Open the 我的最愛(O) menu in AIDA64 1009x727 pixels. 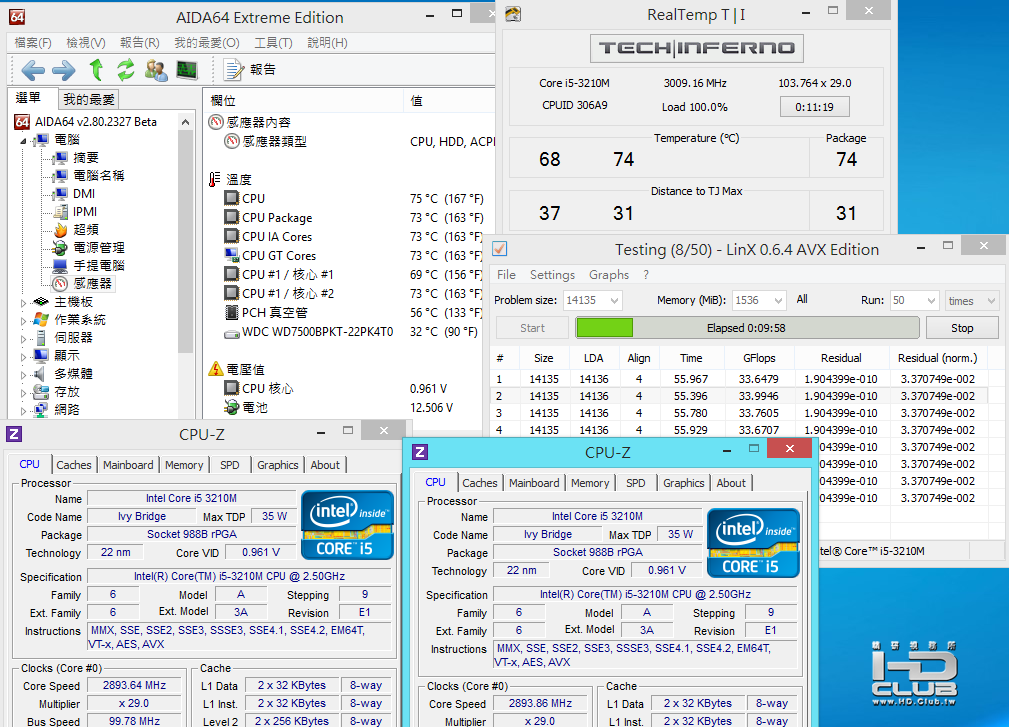[x=207, y=42]
